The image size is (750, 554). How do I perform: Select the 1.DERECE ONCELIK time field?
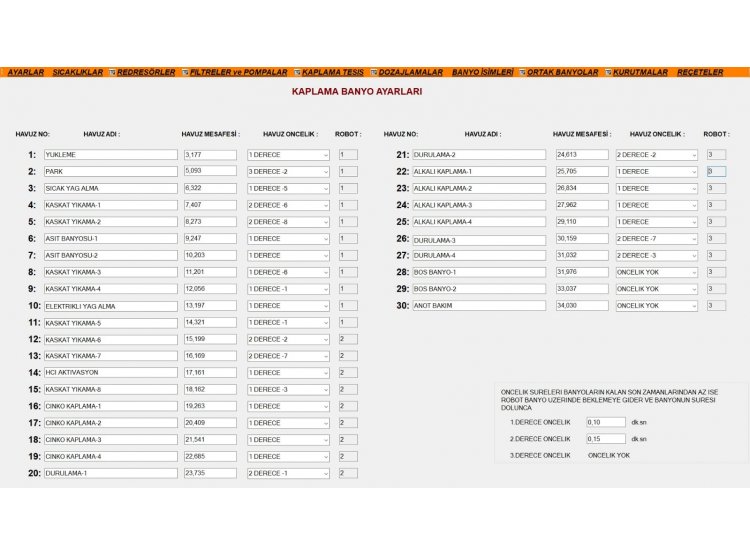[605, 422]
